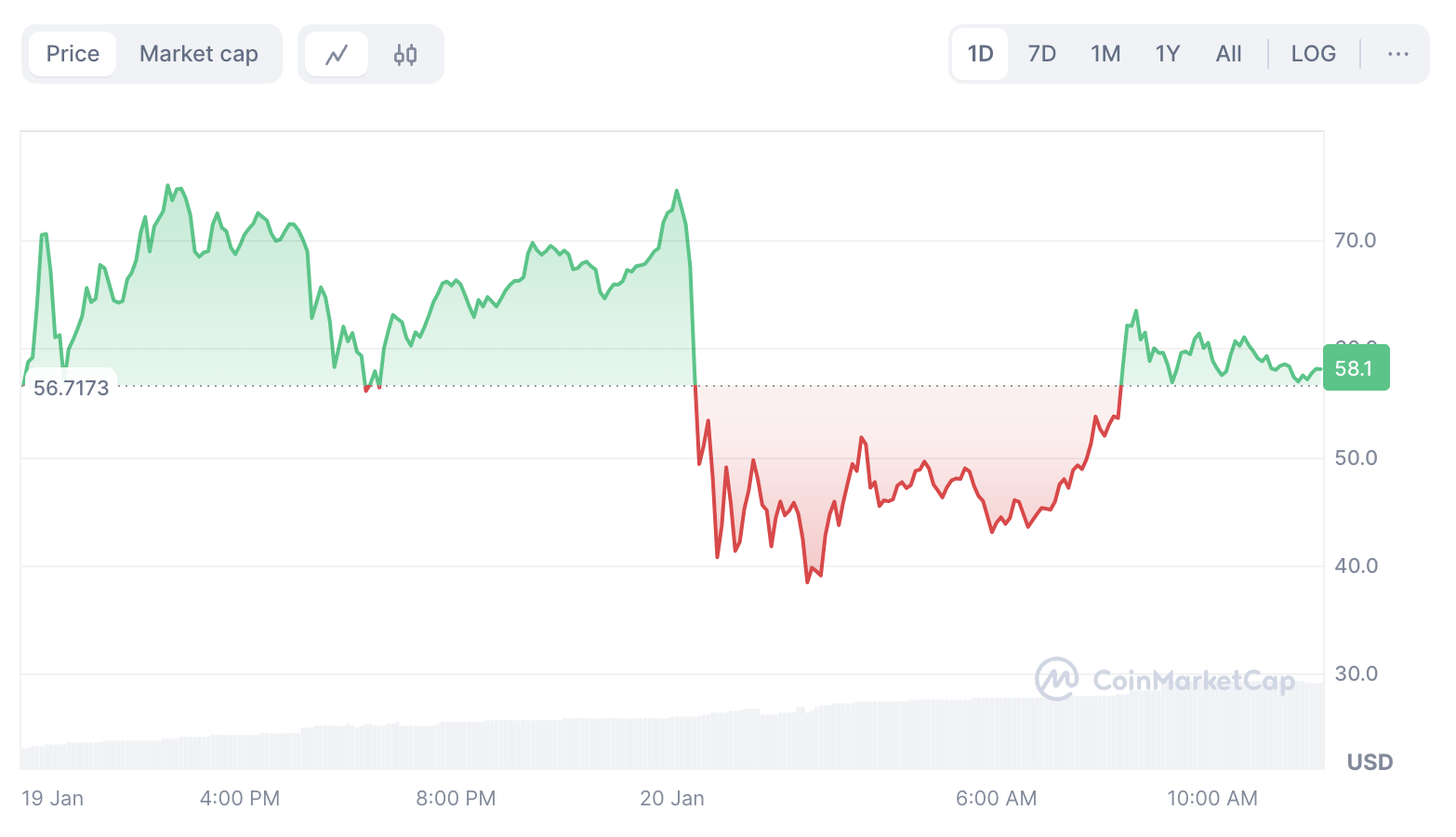The width and height of the screenshot is (1456, 837).
Task: Show the 1Y price history
Action: [x=1168, y=54]
